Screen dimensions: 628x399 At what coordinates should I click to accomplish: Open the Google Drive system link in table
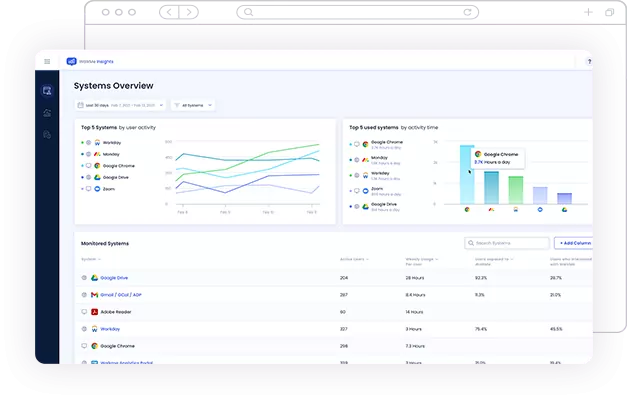coord(114,278)
